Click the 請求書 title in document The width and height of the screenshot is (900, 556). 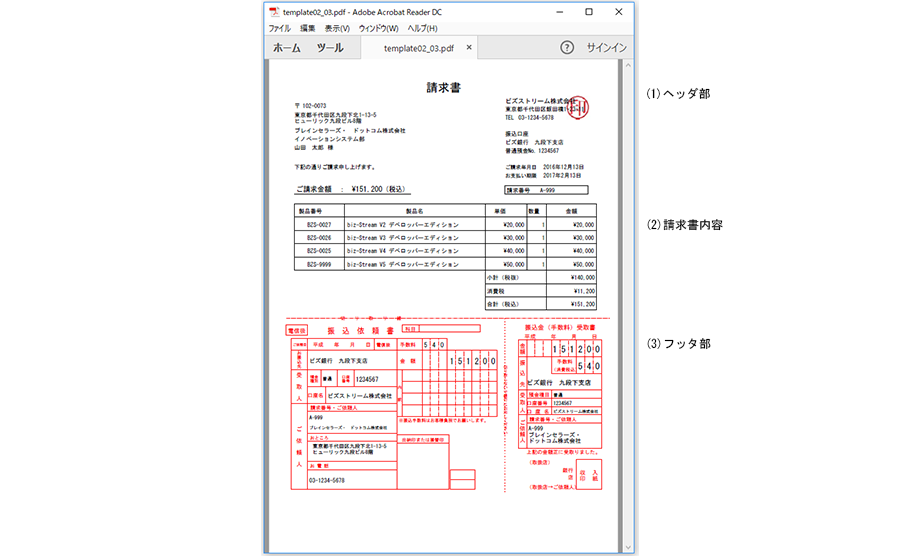443,87
